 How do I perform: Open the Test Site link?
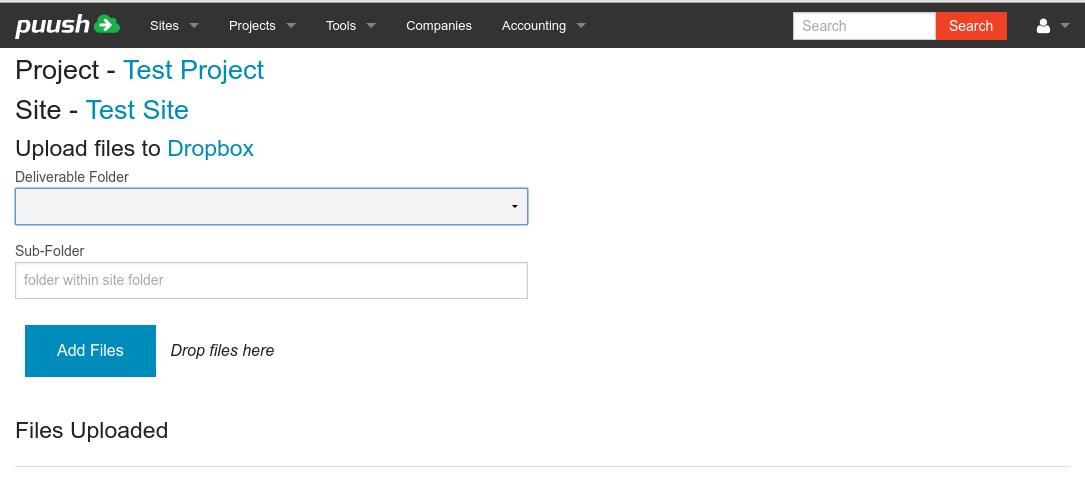pos(137,110)
